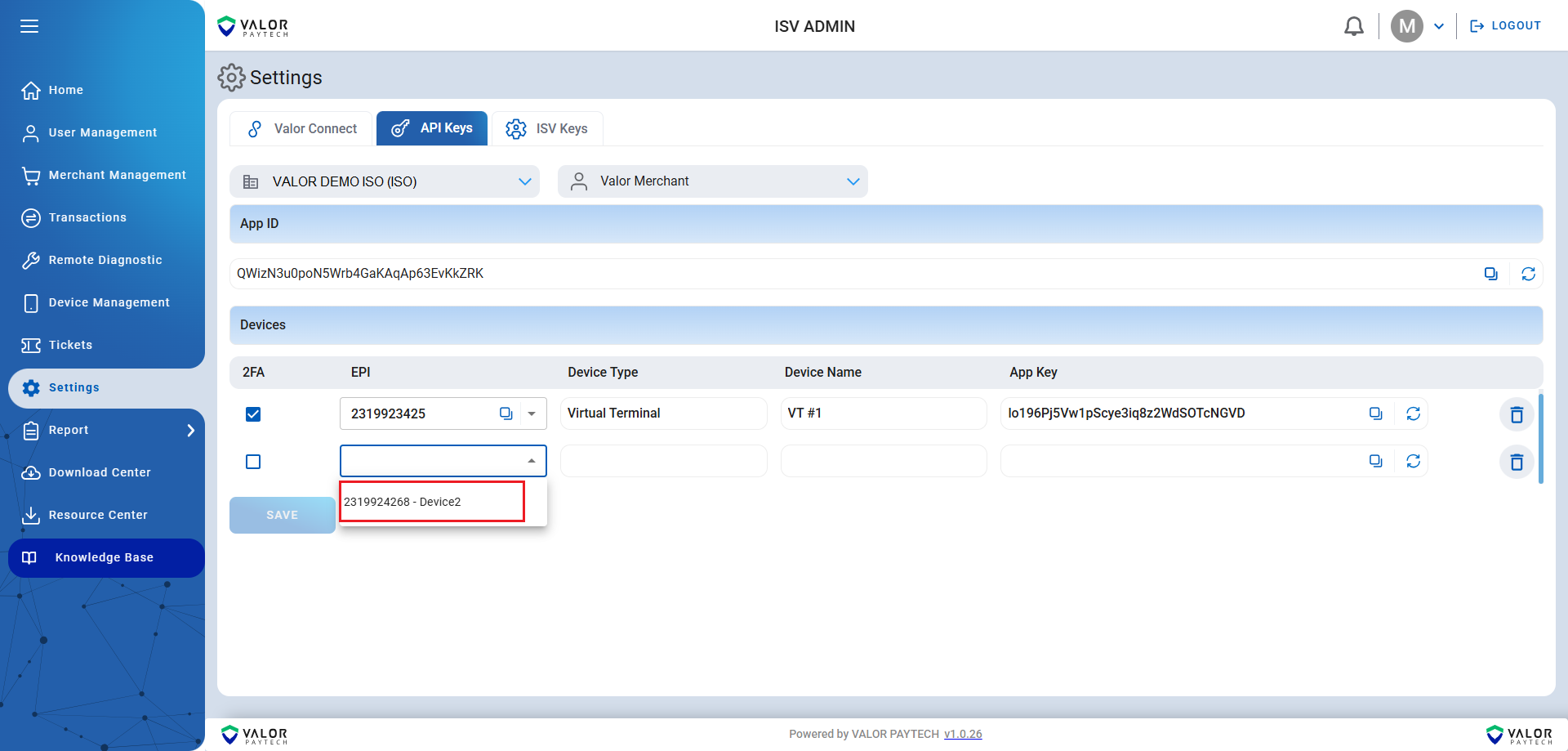Switch to the ISV Keys tab
This screenshot has width=1568, height=751.
pos(547,128)
